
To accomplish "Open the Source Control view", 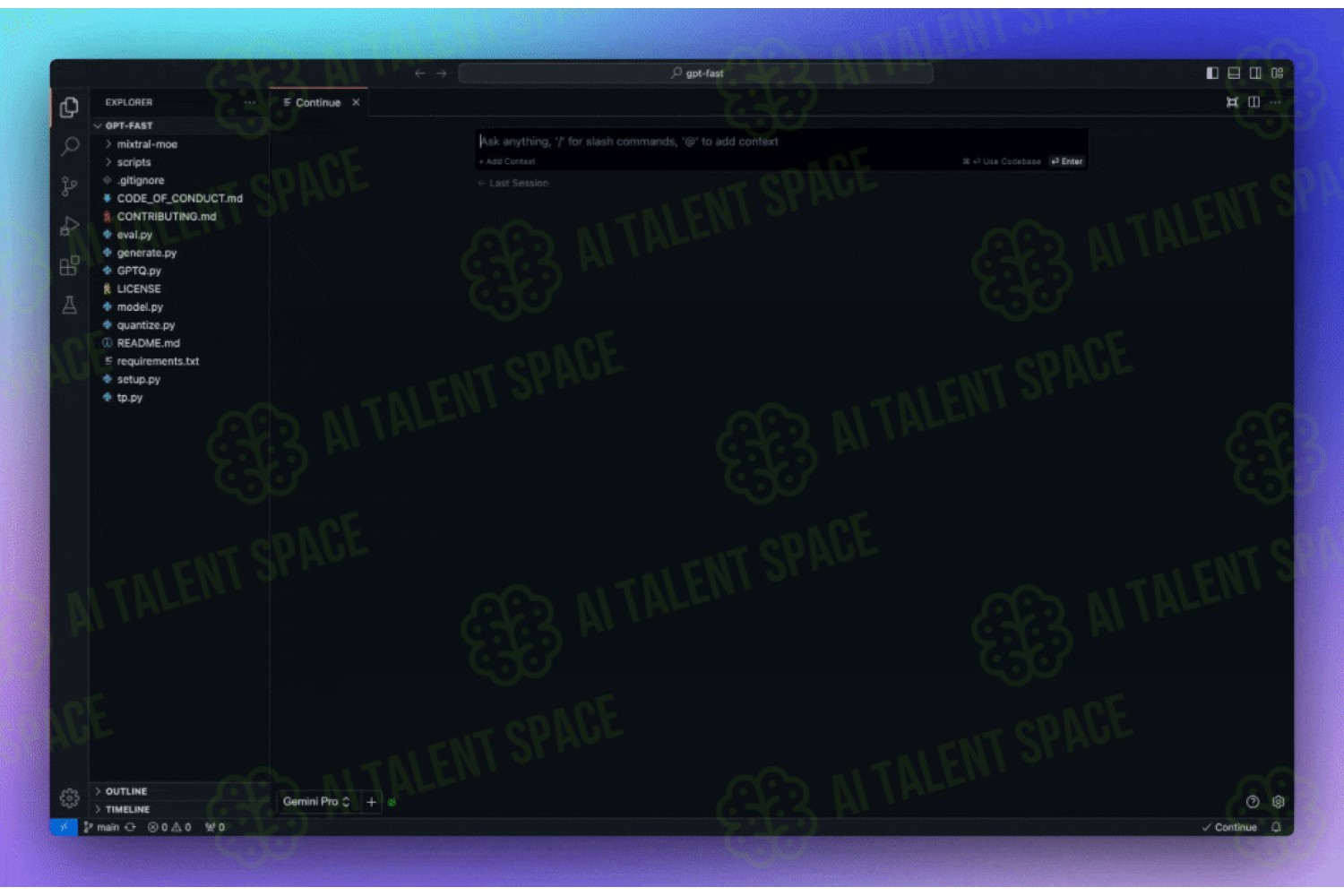I will pos(69,186).
